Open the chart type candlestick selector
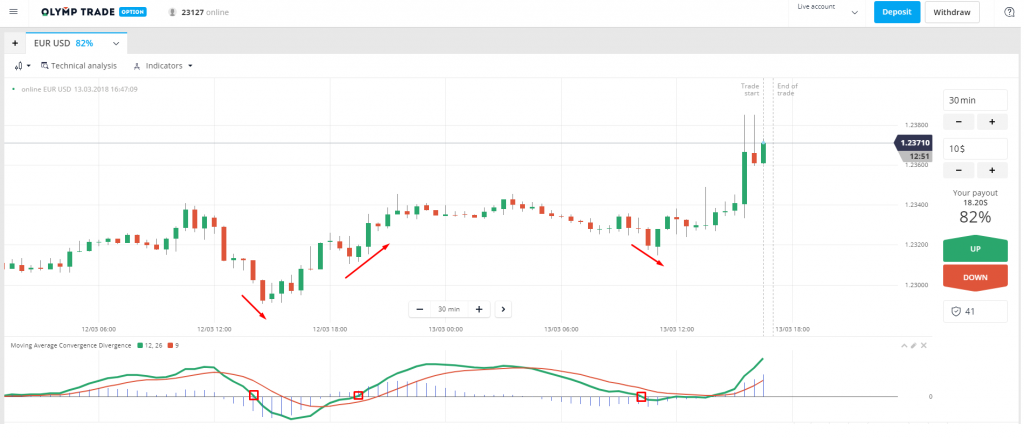 pos(22,65)
